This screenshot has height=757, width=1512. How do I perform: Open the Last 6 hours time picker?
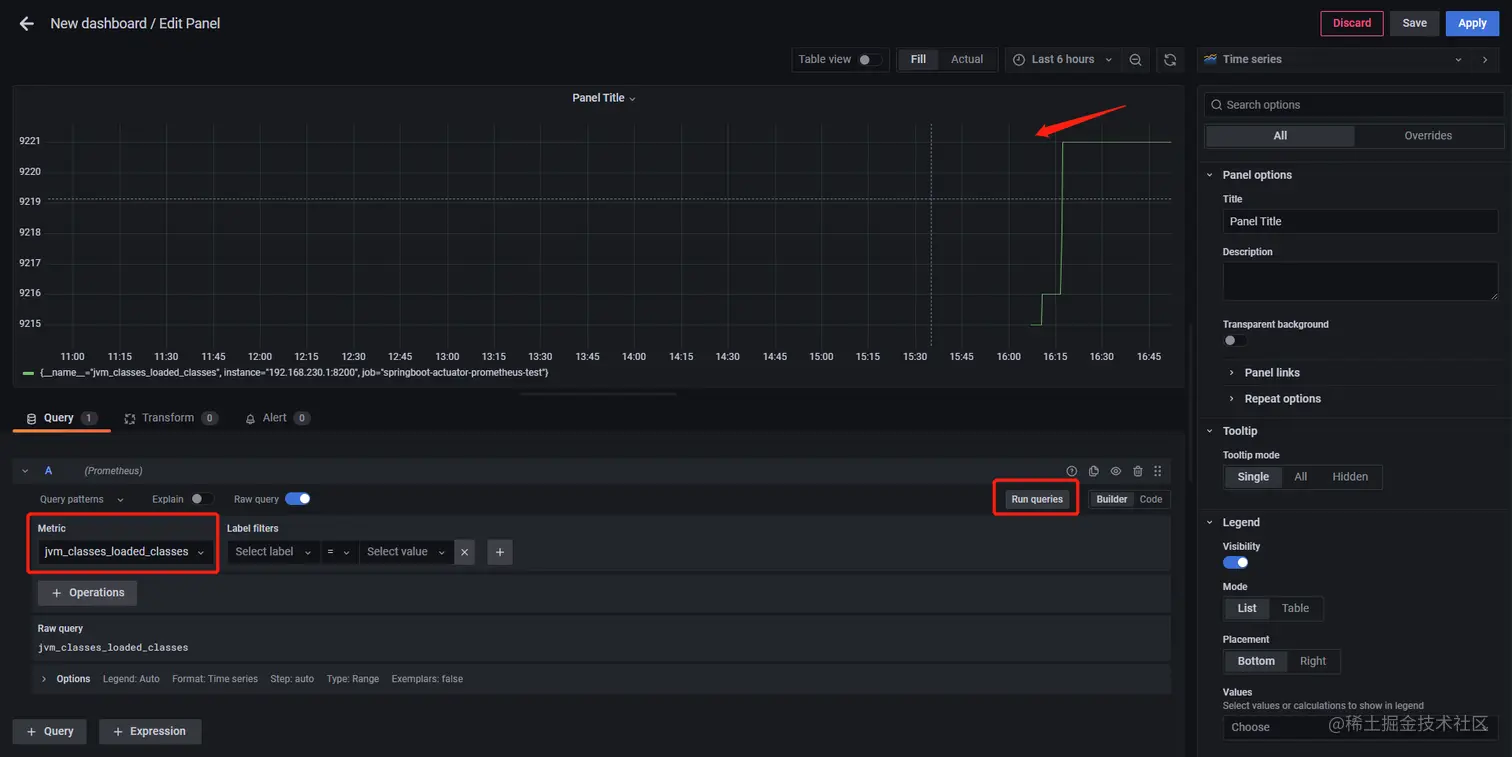(x=1062, y=60)
